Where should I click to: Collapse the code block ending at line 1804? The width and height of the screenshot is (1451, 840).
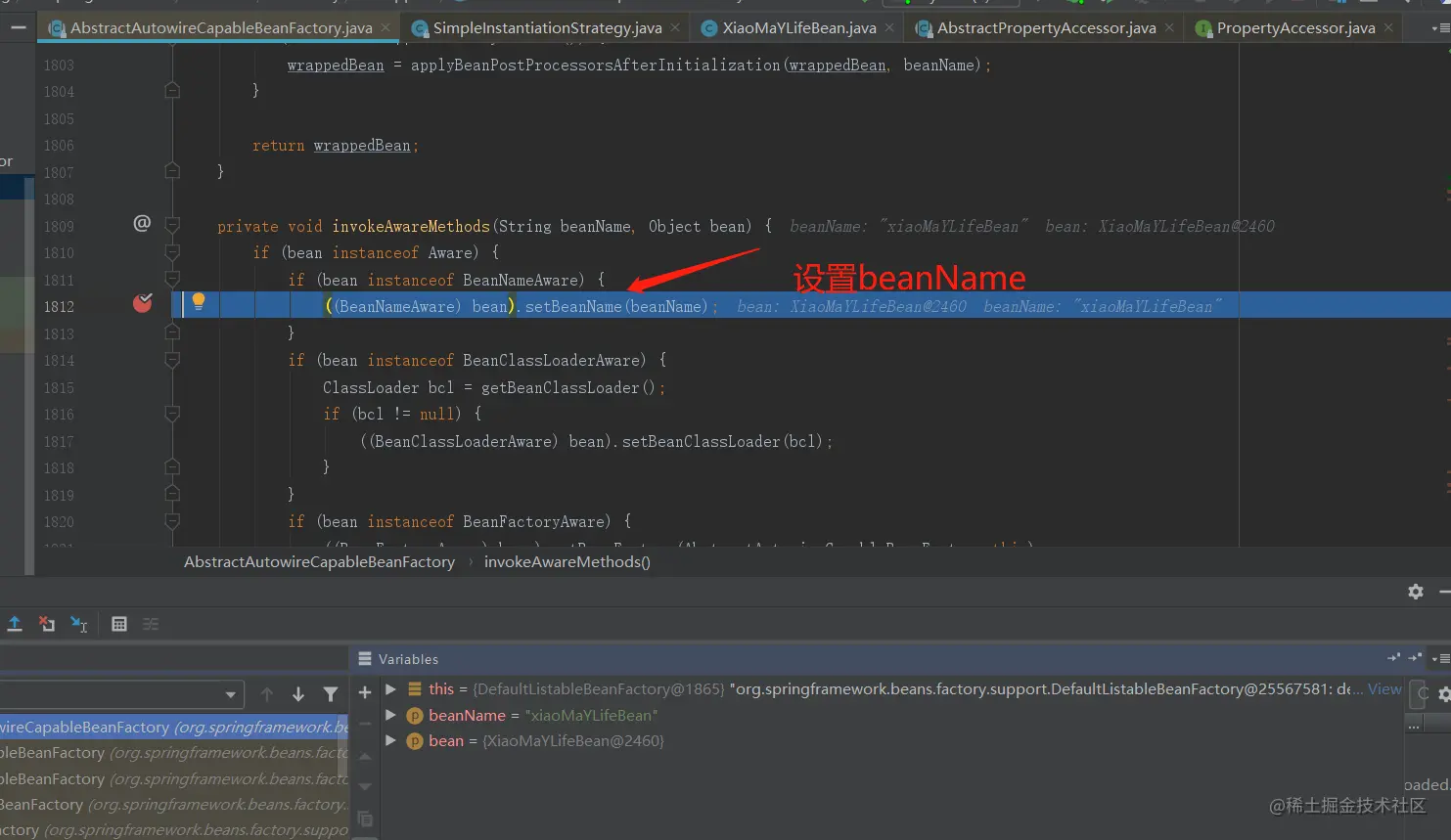pos(172,91)
